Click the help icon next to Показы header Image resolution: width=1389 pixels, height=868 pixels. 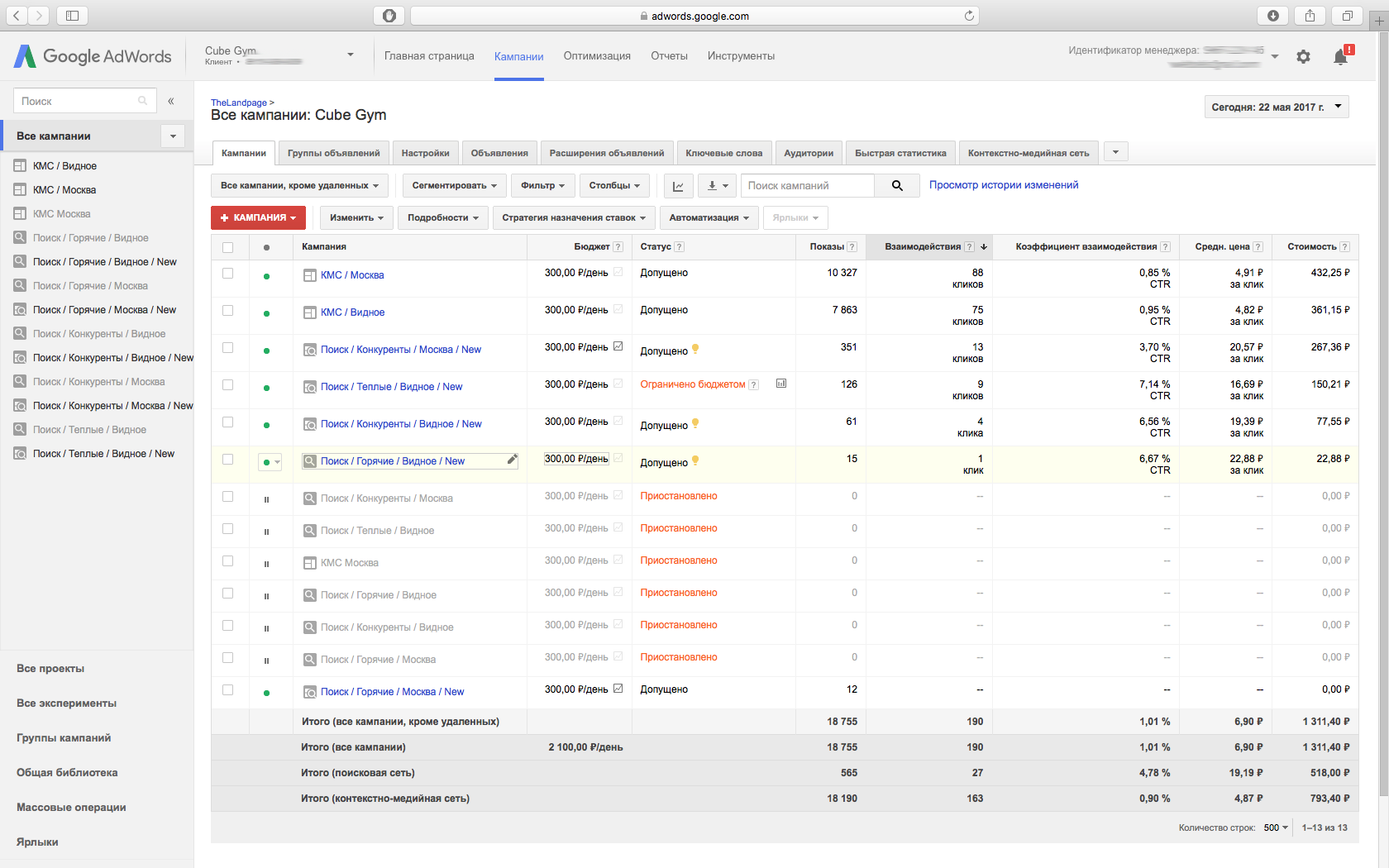(852, 246)
